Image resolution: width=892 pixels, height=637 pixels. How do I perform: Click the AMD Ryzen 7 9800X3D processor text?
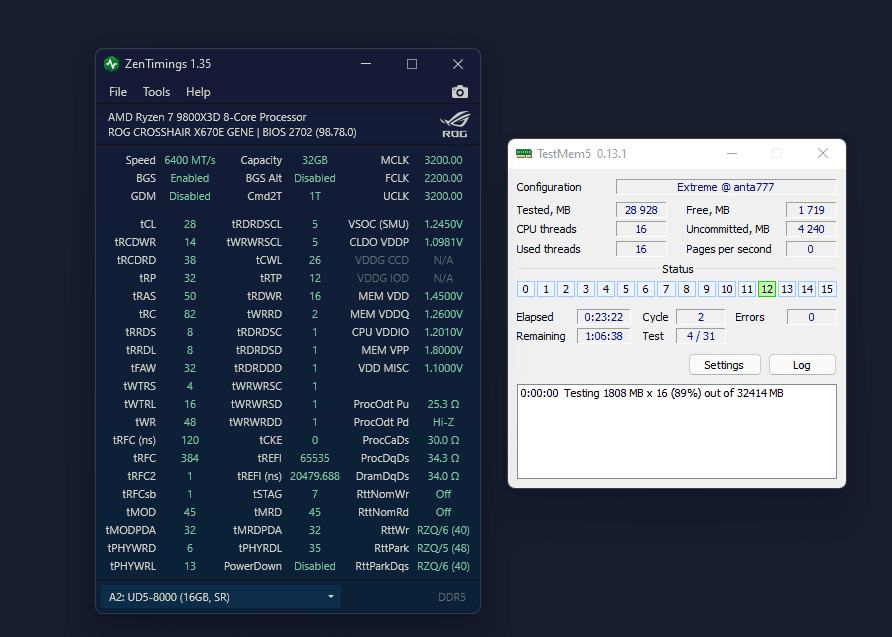tap(207, 117)
